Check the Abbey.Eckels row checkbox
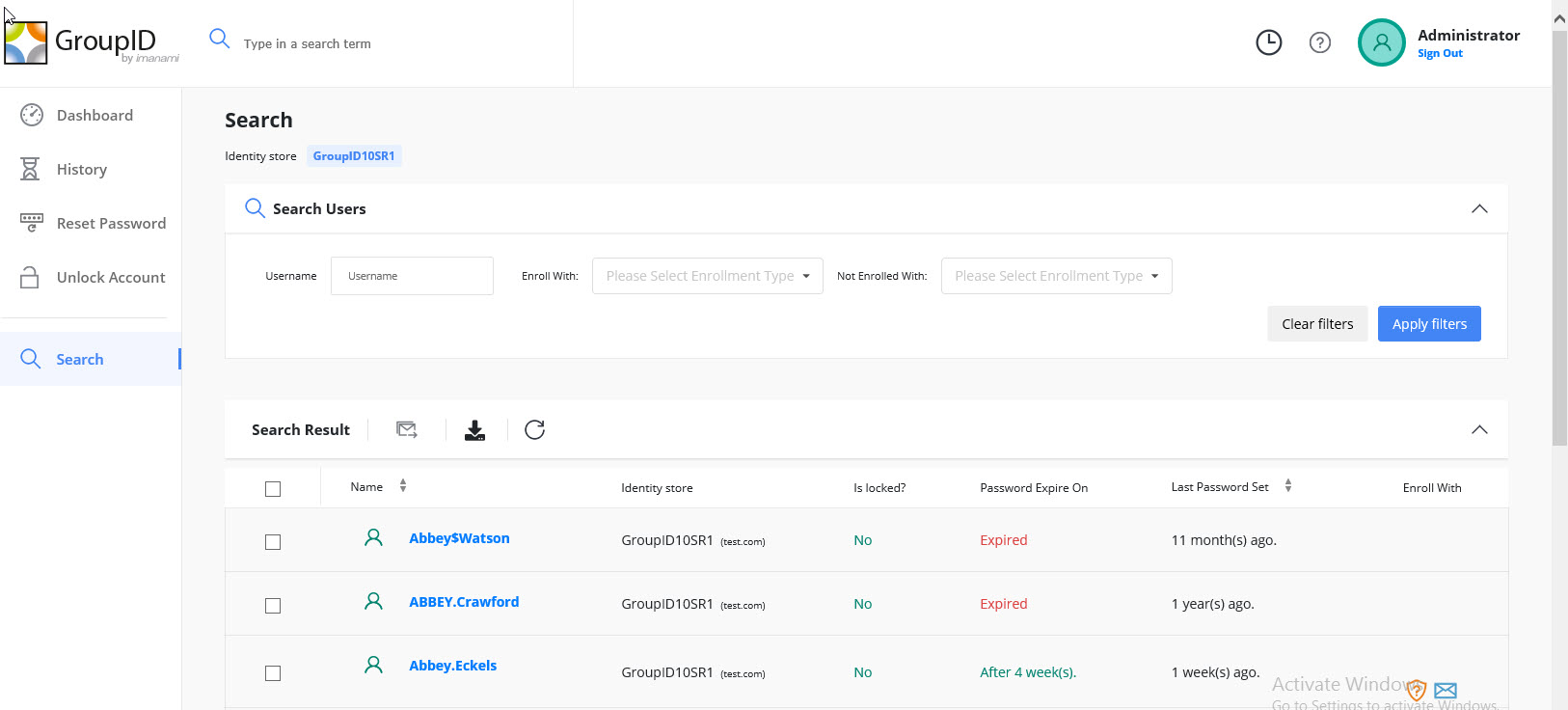 (x=273, y=673)
